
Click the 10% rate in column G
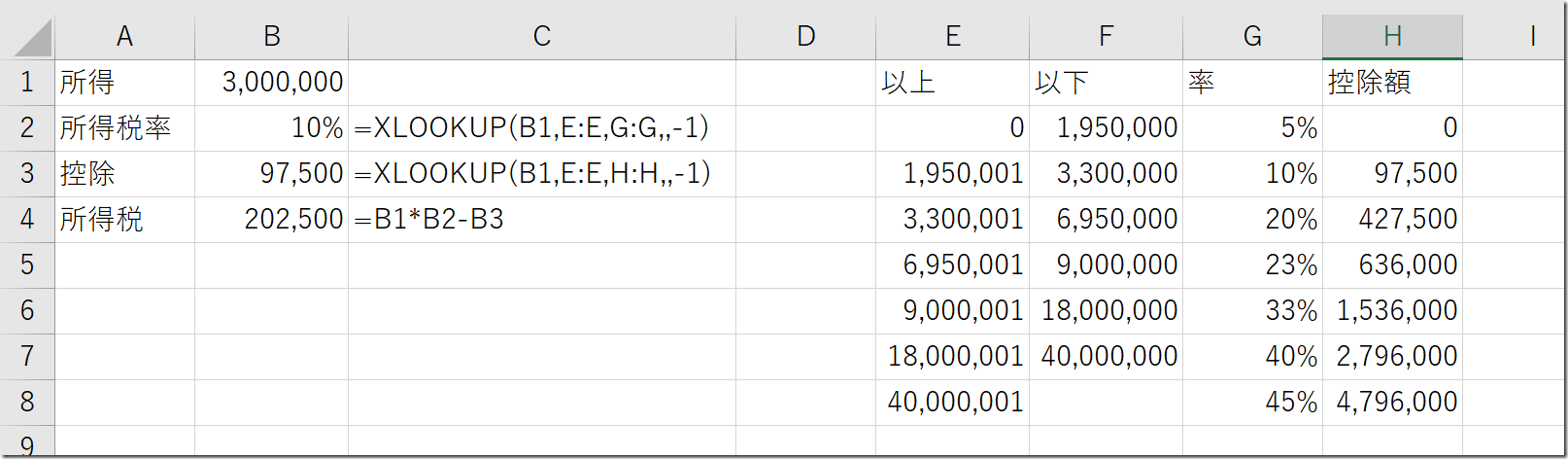(x=1252, y=174)
